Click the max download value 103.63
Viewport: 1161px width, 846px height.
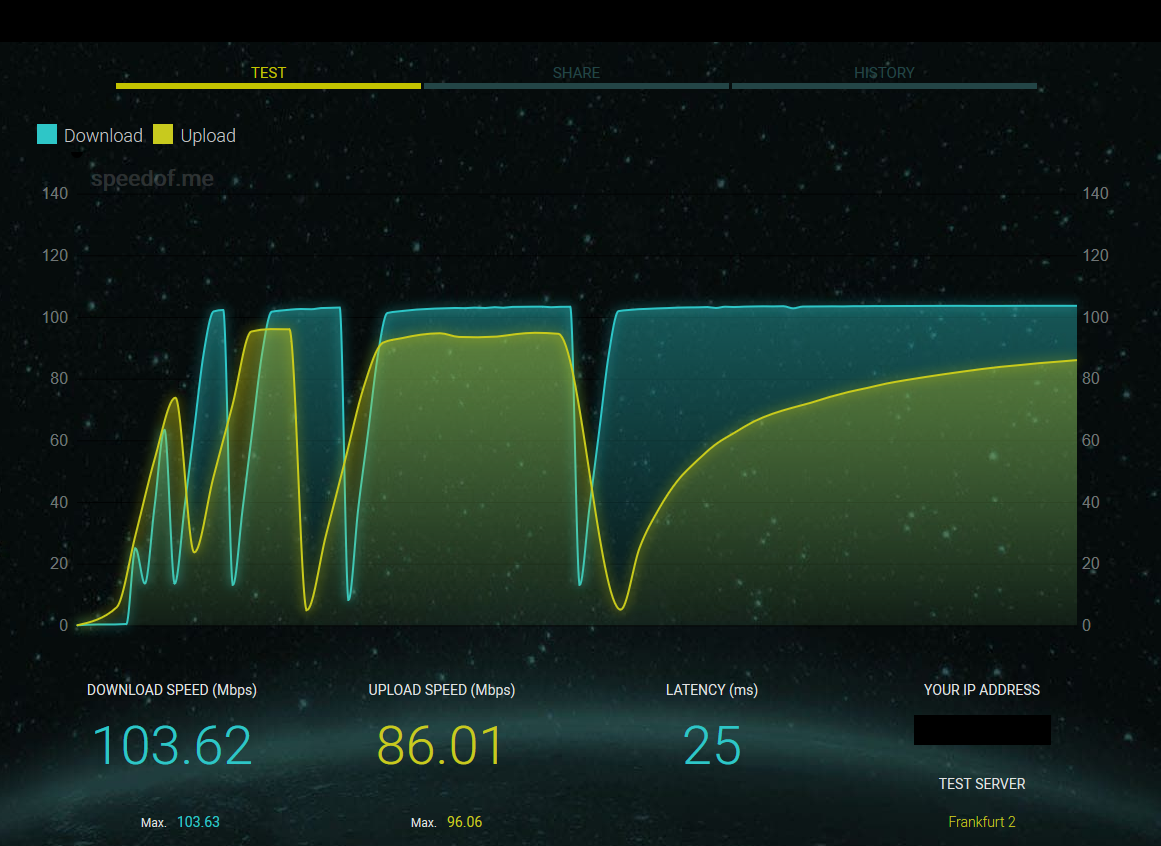pos(198,822)
